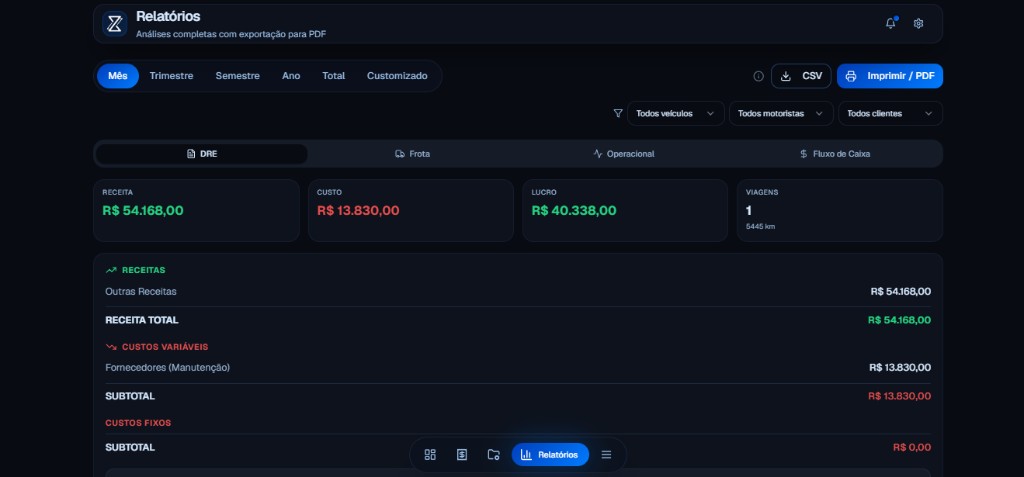Click the Receita card value R$ 54.168,00
1024x477 pixels.
143,210
